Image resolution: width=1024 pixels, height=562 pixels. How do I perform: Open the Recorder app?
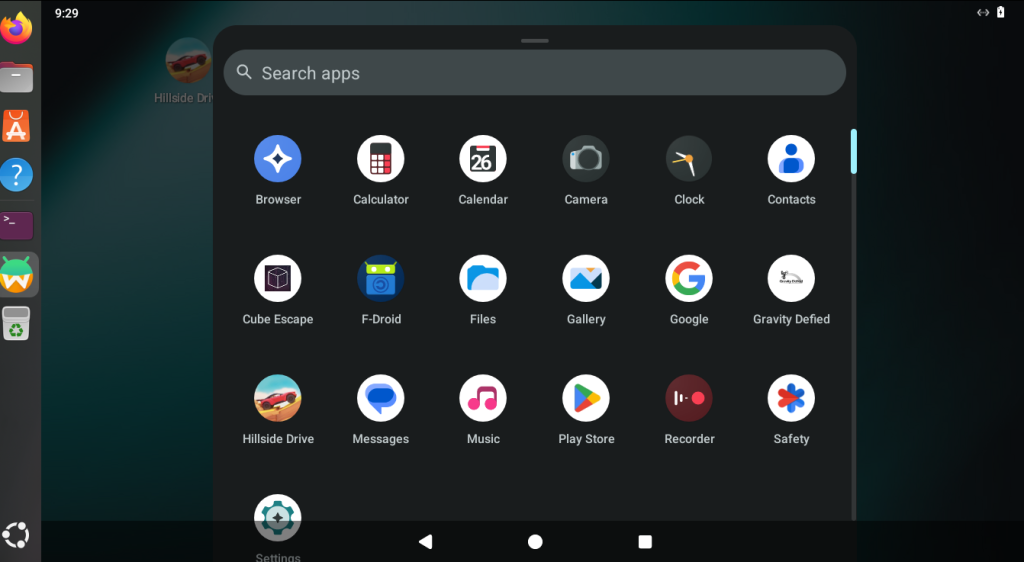tap(689, 399)
